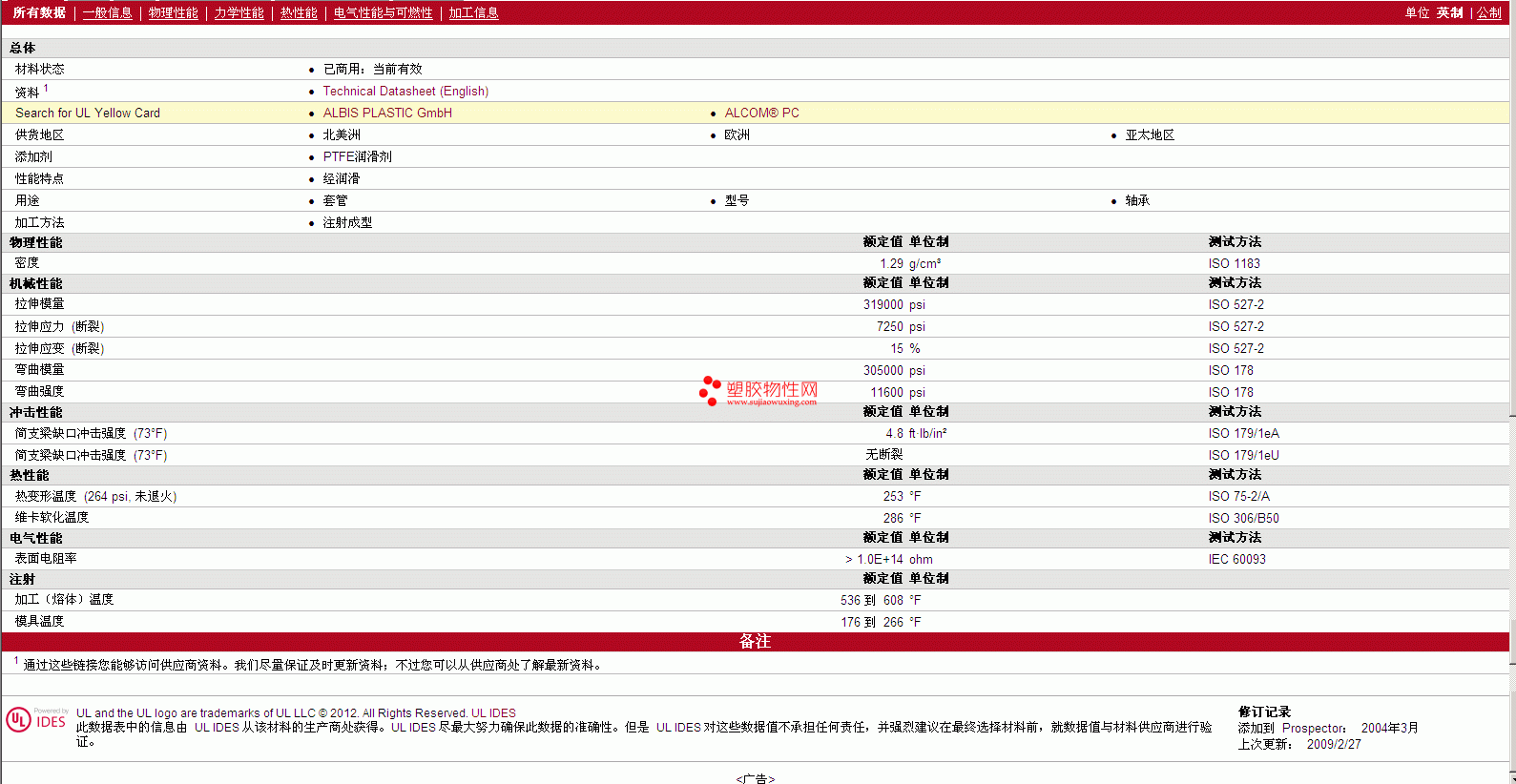Open the Technical Datasheet (English) link
This screenshot has width=1516, height=784.
pos(405,92)
